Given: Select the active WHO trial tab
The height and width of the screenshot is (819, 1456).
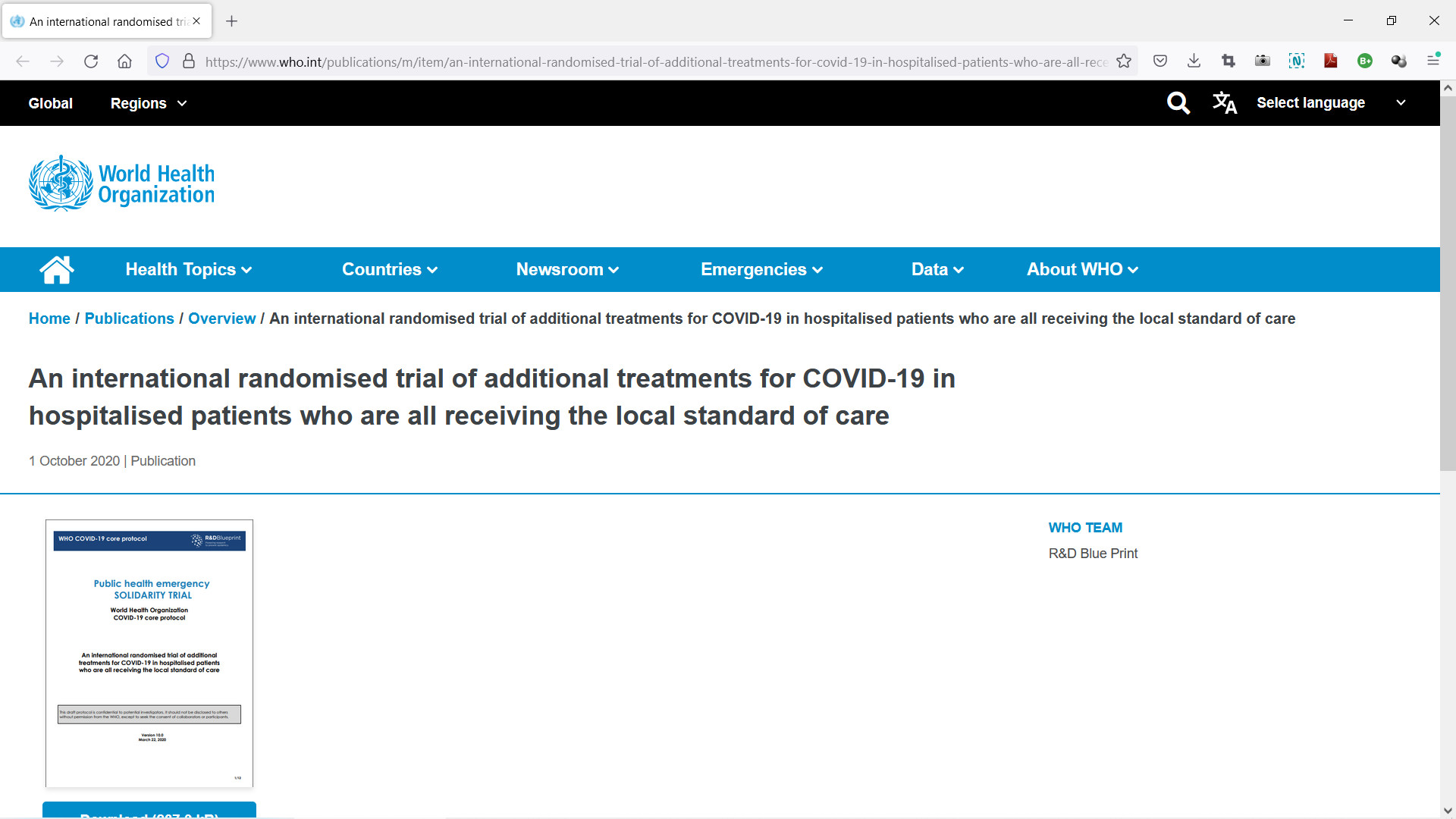Looking at the screenshot, I should pos(107,21).
